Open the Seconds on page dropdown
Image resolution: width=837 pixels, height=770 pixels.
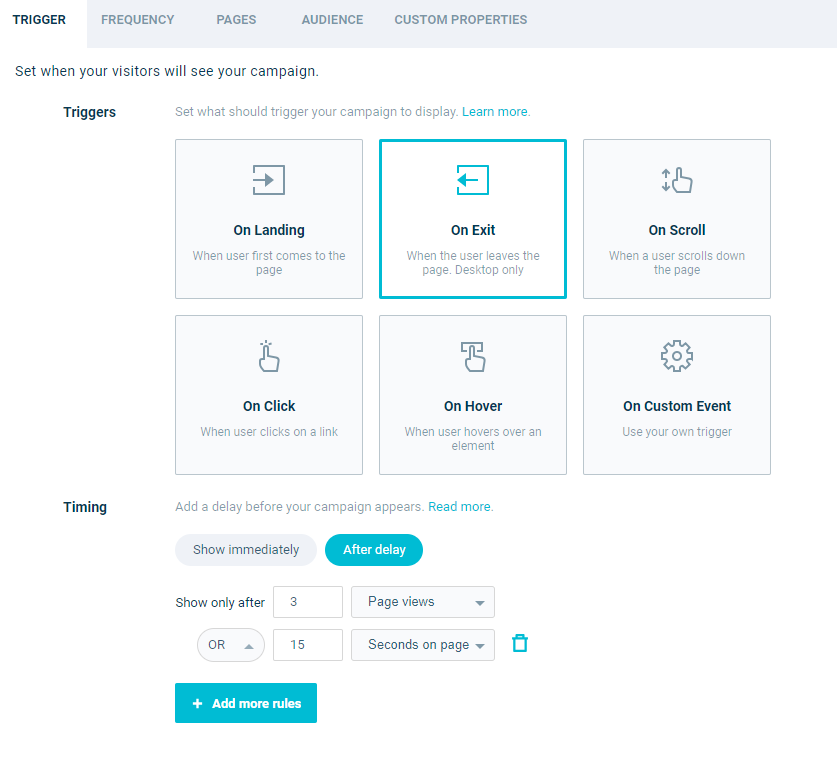[x=423, y=645]
